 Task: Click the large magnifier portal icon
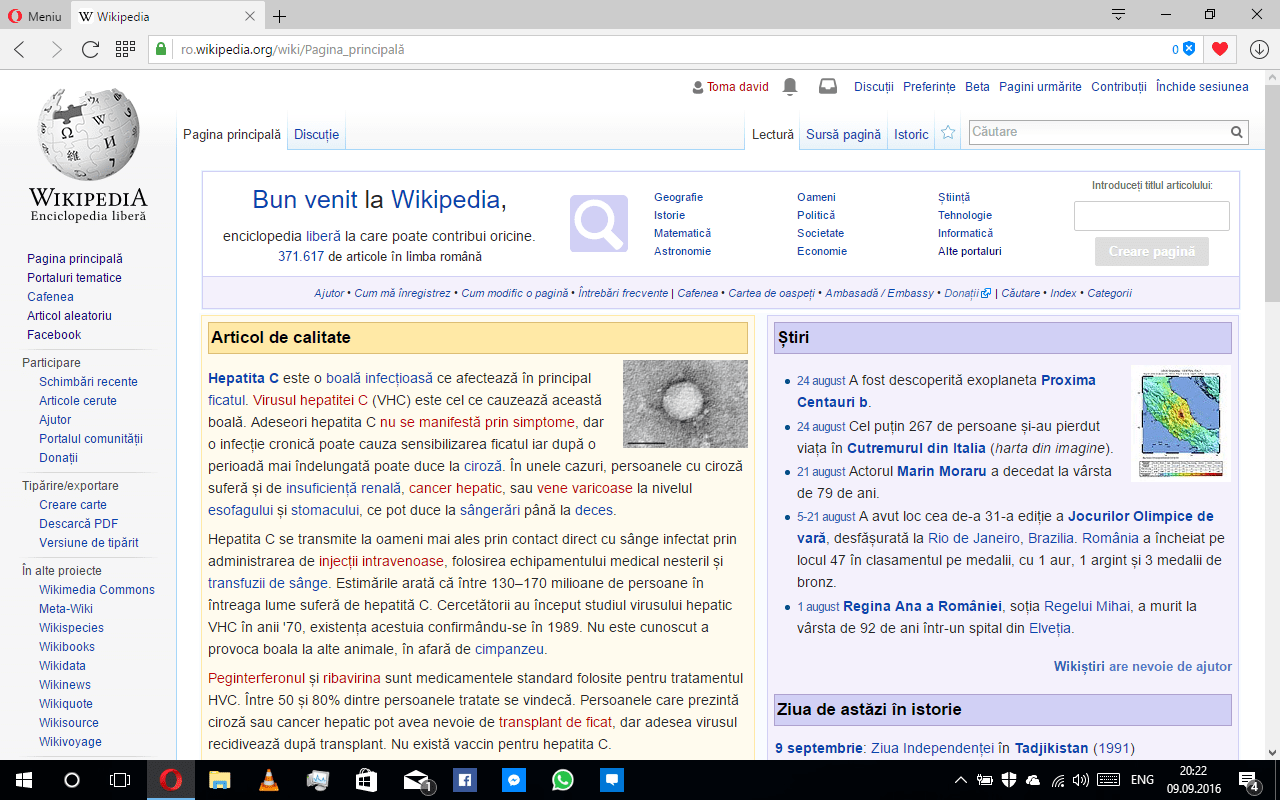pos(598,224)
